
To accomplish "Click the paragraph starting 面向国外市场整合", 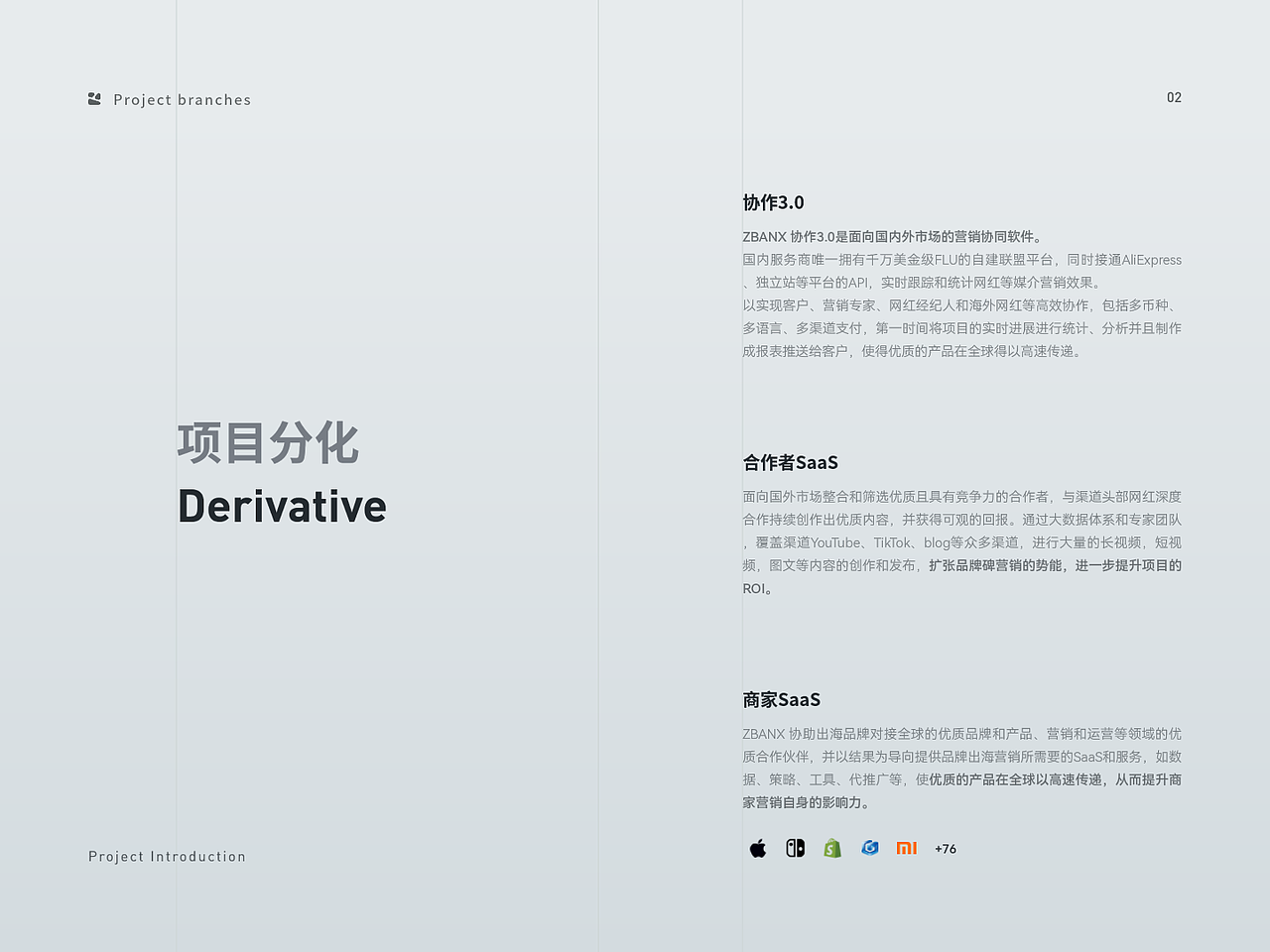I will click(962, 542).
